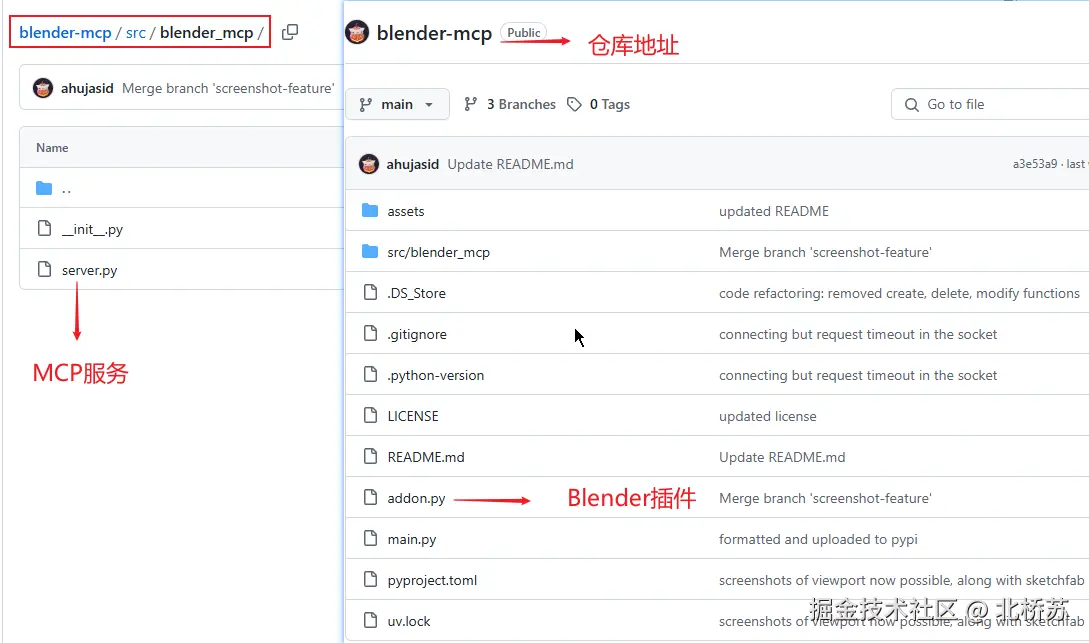1089x643 pixels.
Task: Click the src/blender_mcp folder icon
Action: click(370, 251)
